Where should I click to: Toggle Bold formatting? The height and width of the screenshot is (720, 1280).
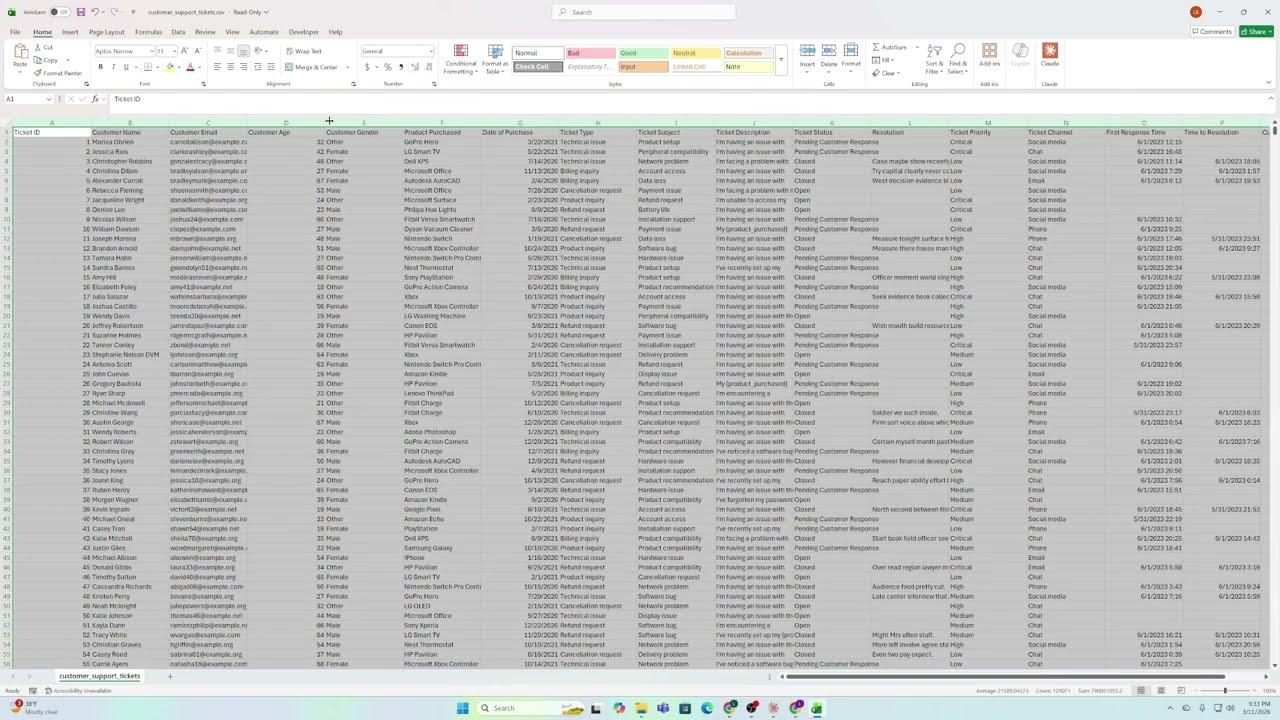click(x=100, y=67)
